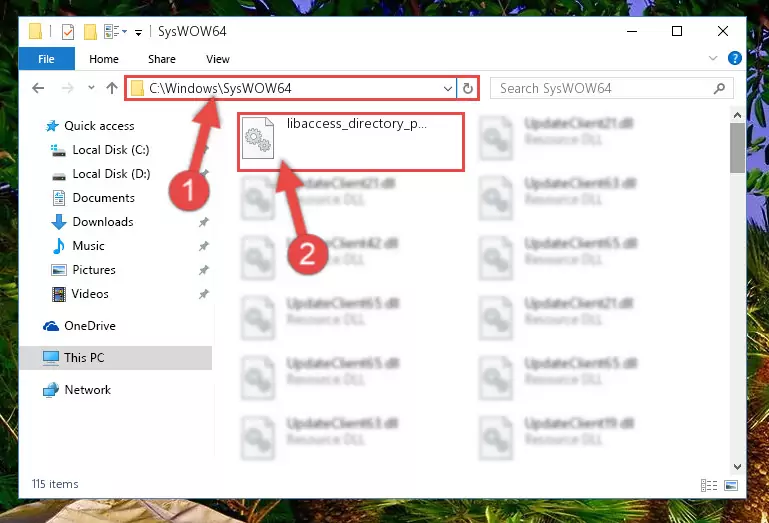Click the Properties quick access icon
The image size is (769, 523).
pyautogui.click(x=68, y=32)
